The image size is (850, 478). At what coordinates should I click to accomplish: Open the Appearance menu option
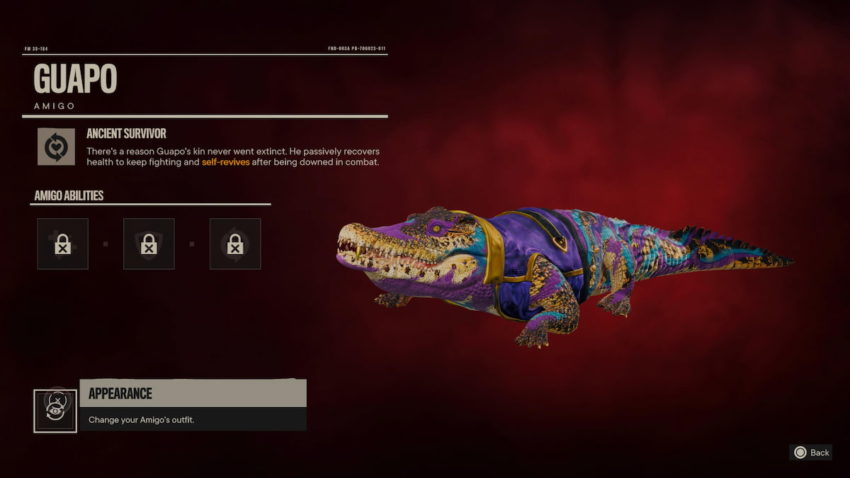[x=193, y=405]
